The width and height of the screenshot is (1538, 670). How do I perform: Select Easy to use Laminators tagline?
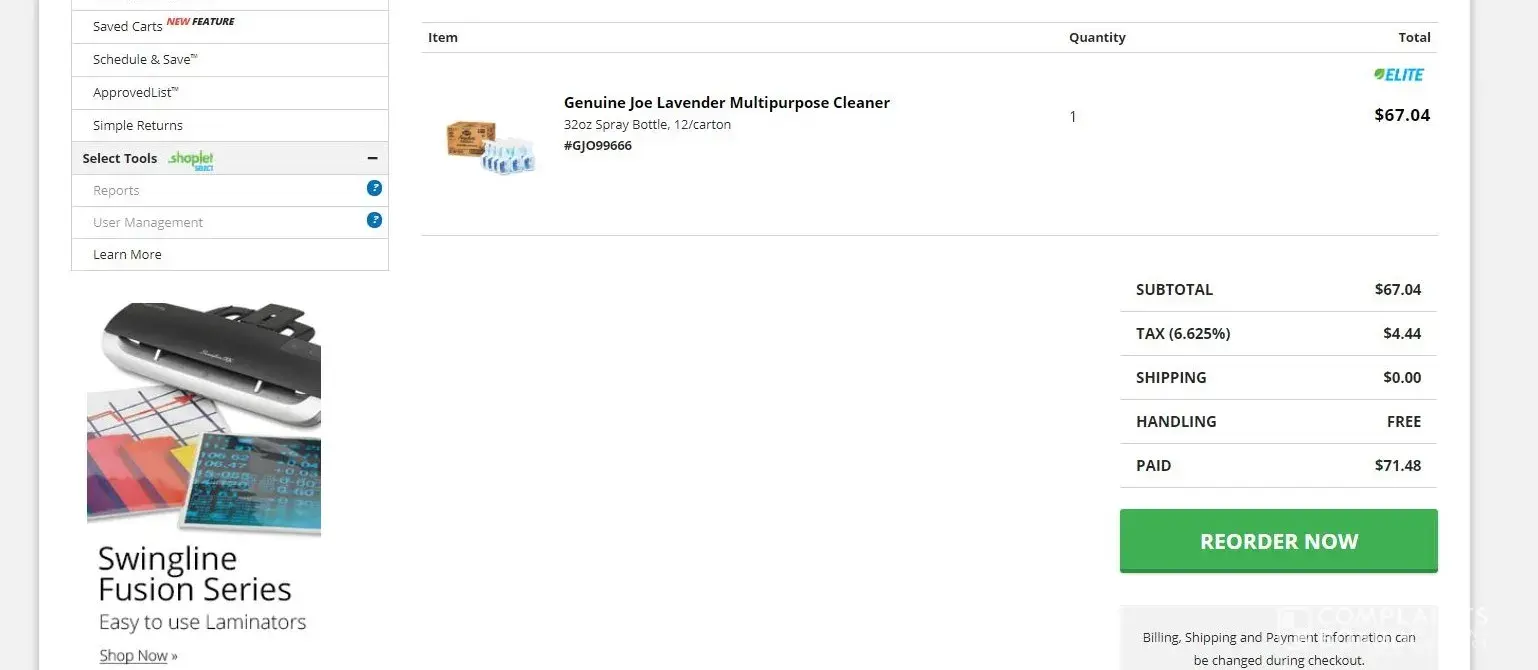click(202, 622)
